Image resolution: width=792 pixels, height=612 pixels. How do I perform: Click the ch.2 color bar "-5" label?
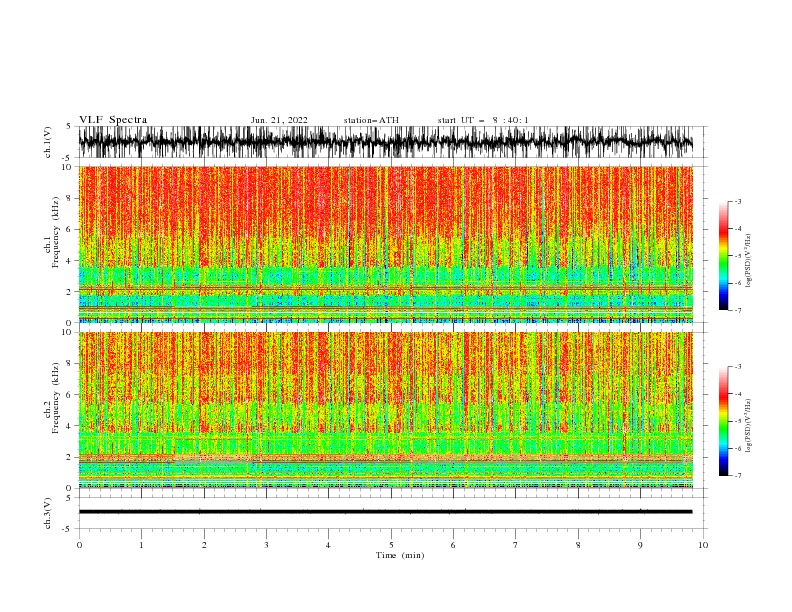pyautogui.click(x=737, y=421)
